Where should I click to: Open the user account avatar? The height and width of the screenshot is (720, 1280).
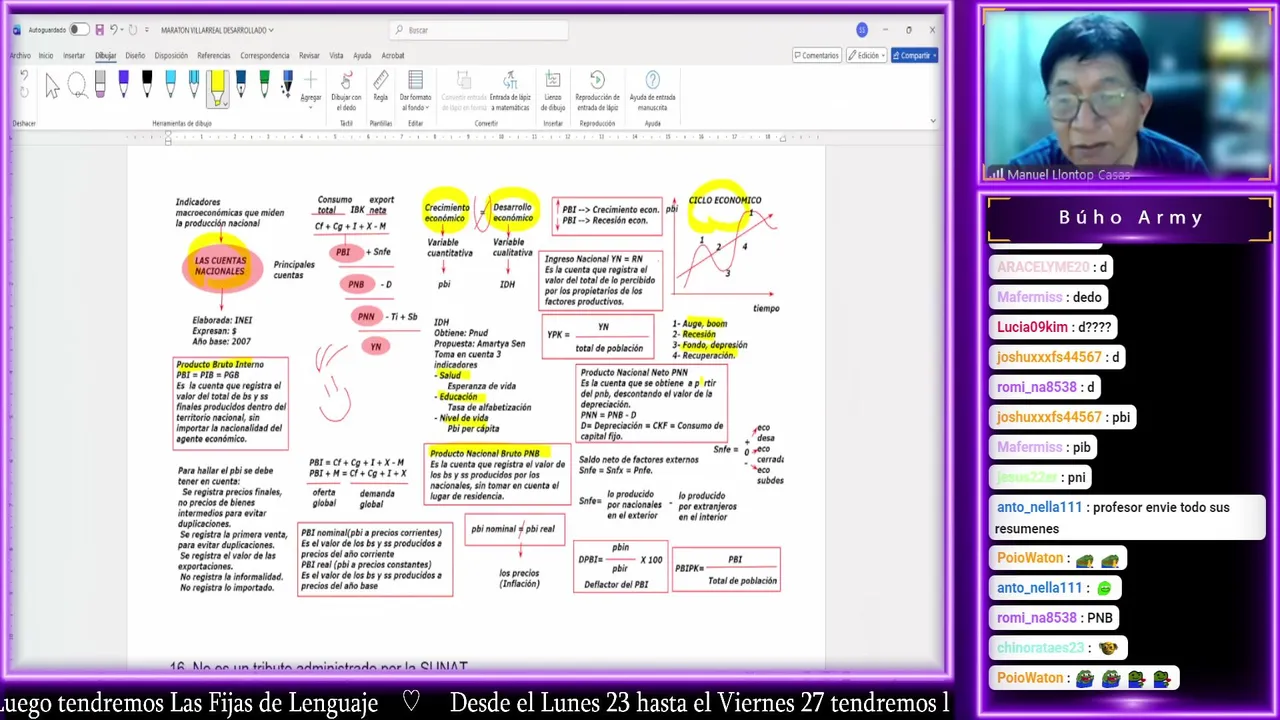click(x=861, y=30)
